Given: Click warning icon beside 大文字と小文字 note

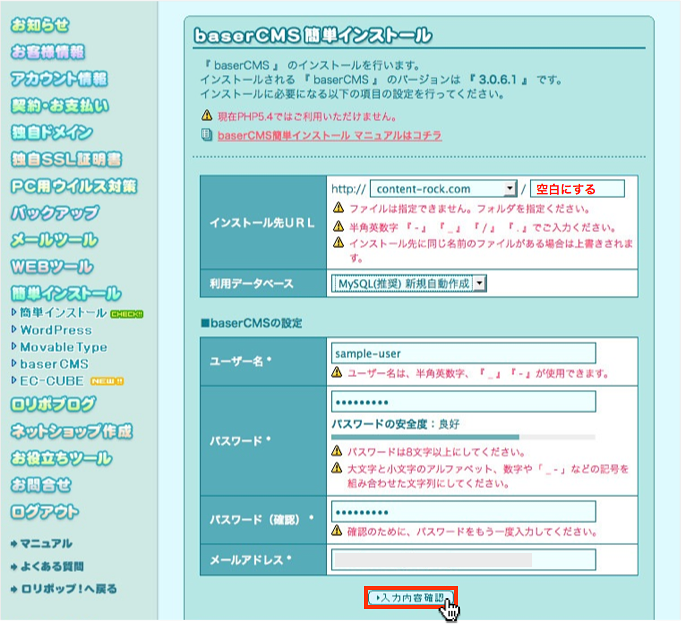Looking at the screenshot, I should pos(337,468).
